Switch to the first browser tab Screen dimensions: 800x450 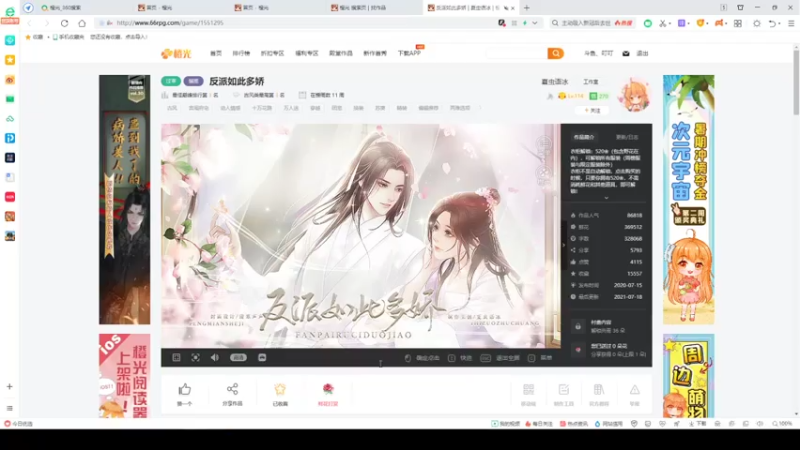click(x=84, y=8)
